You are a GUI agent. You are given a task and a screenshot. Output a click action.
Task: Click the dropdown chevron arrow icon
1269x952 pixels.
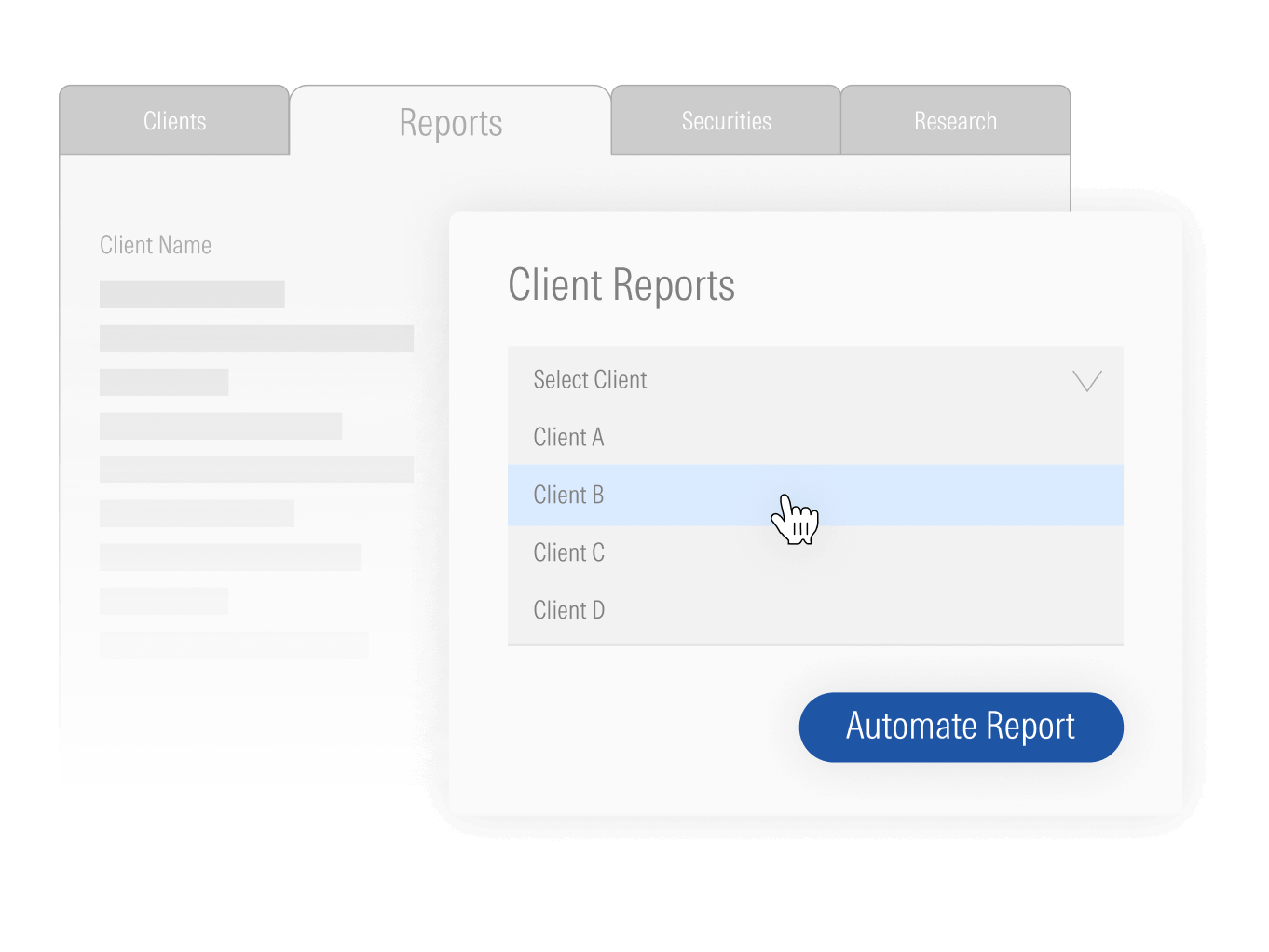click(x=1086, y=380)
